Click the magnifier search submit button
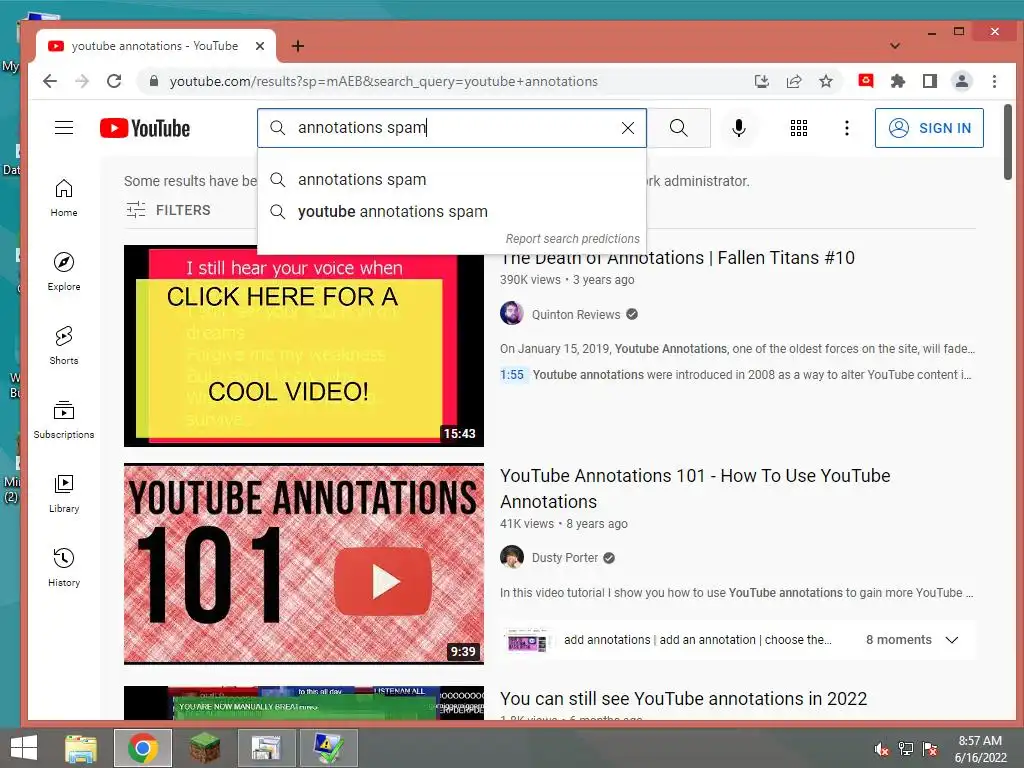 (x=679, y=128)
